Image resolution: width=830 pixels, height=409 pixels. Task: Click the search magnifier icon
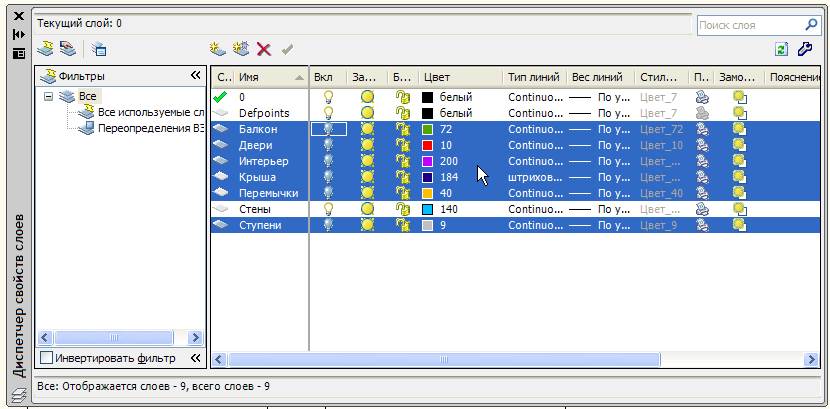coord(811,25)
